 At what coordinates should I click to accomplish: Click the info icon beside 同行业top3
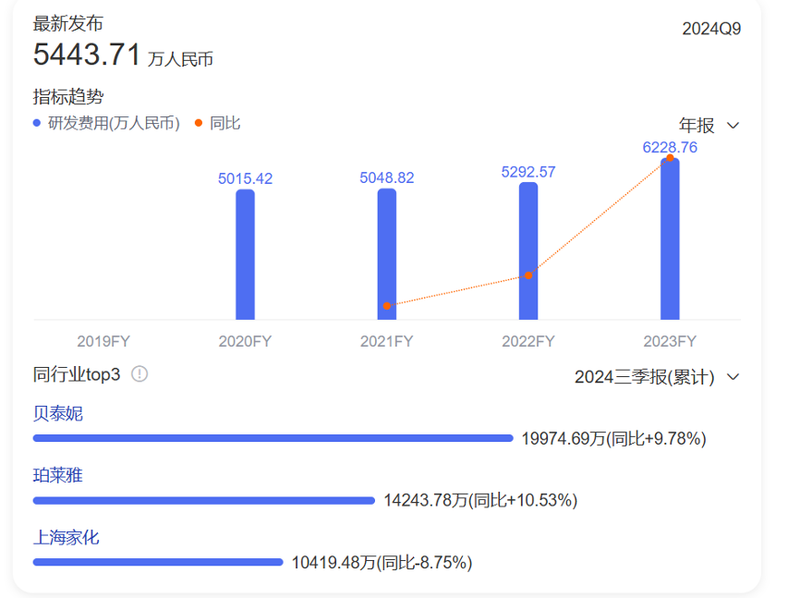point(139,374)
